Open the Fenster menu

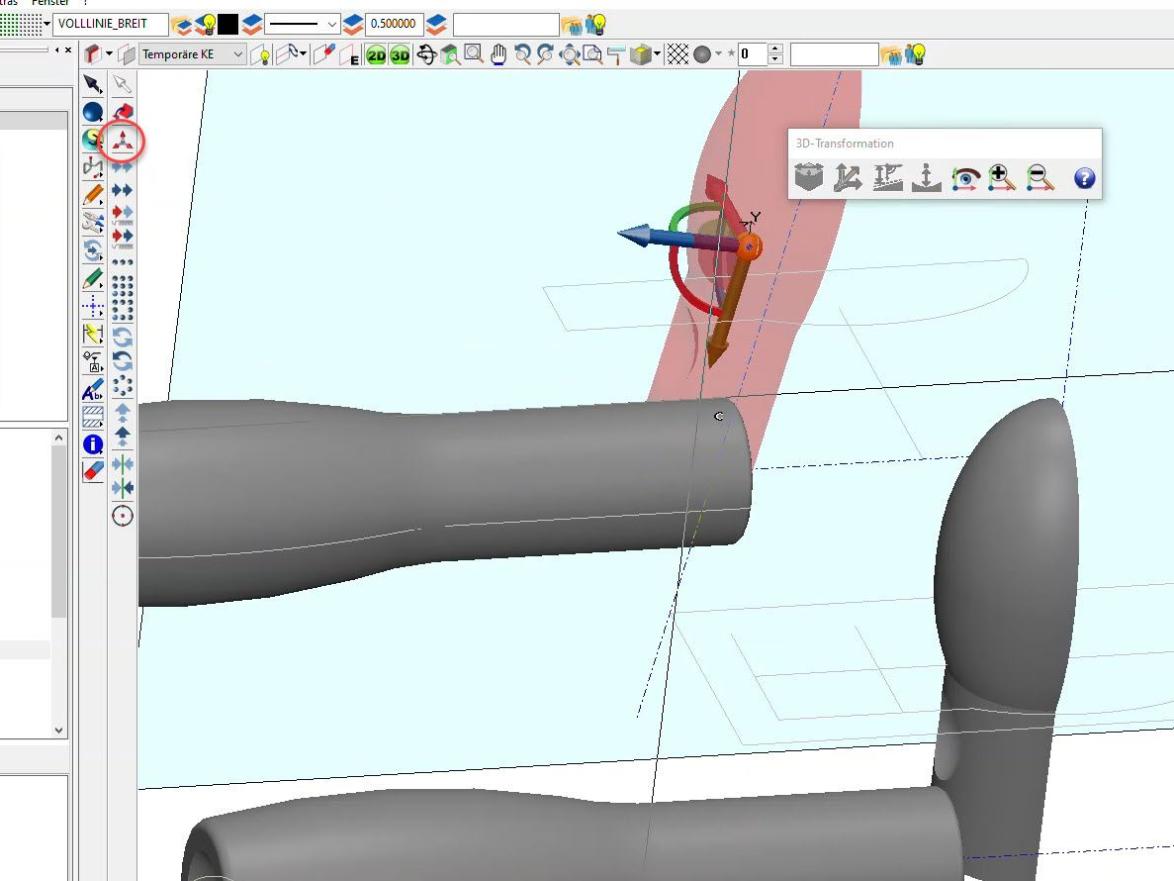[51, 3]
